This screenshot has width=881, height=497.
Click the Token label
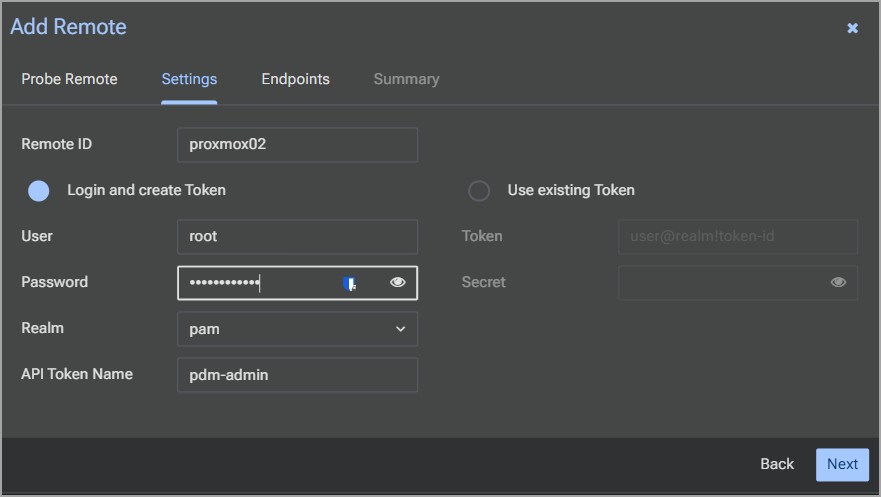482,236
